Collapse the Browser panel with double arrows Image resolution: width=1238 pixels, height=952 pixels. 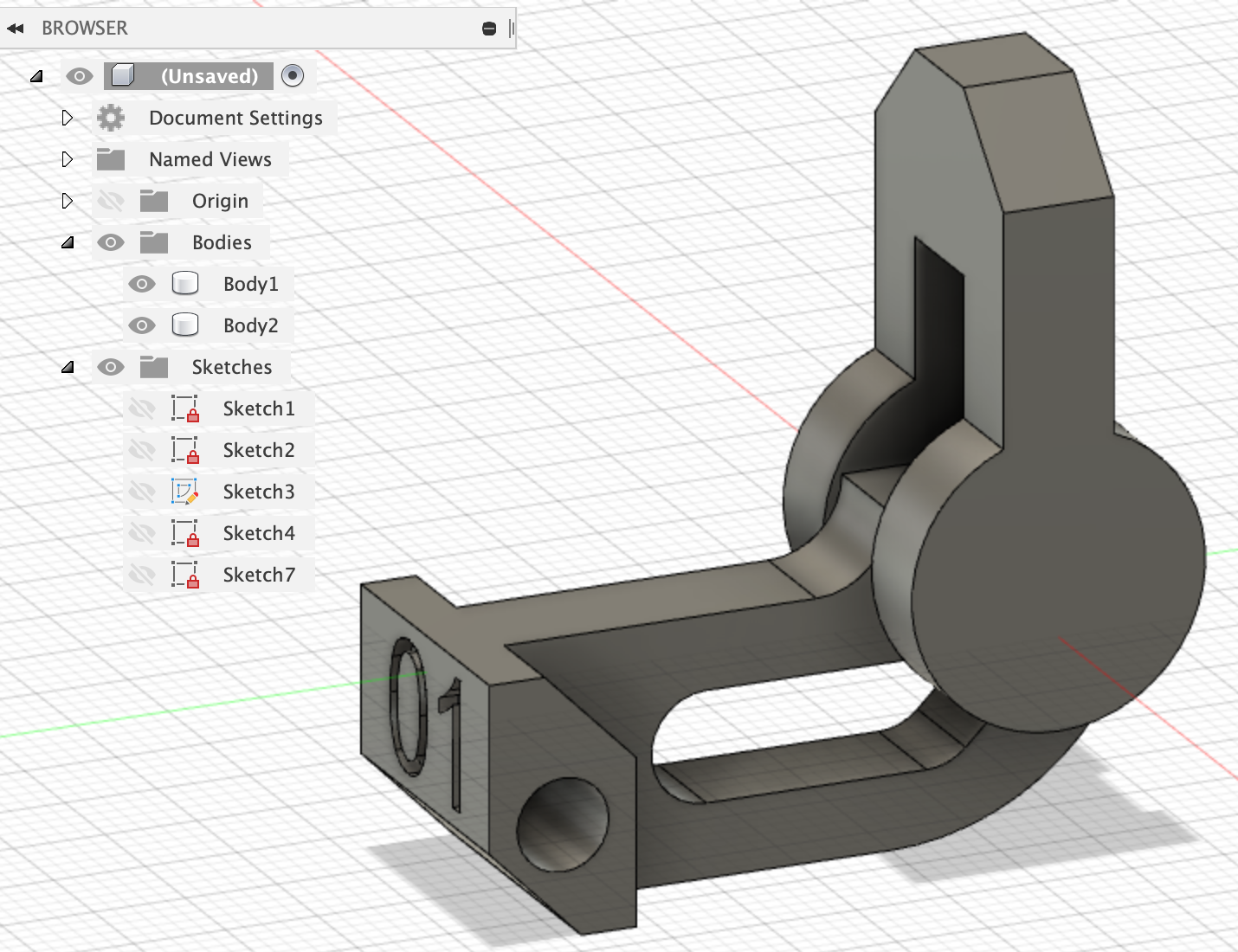pos(15,29)
